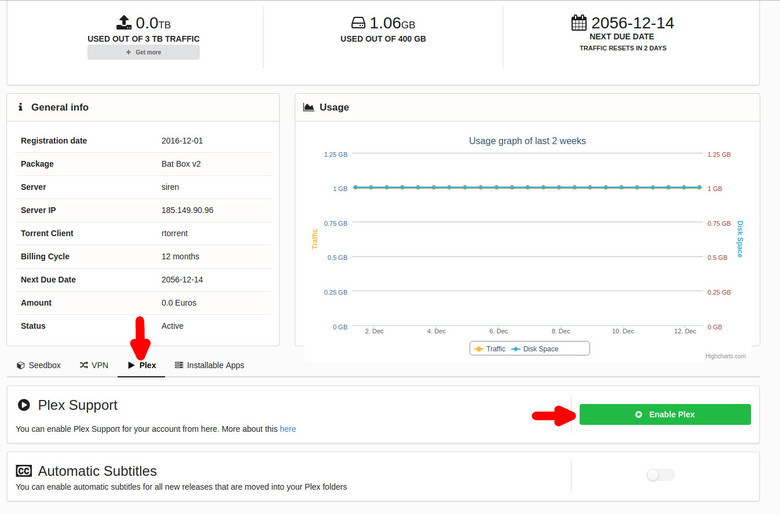Click the '12. Dec' x-axis label
The image size is (780, 514).
tap(685, 331)
